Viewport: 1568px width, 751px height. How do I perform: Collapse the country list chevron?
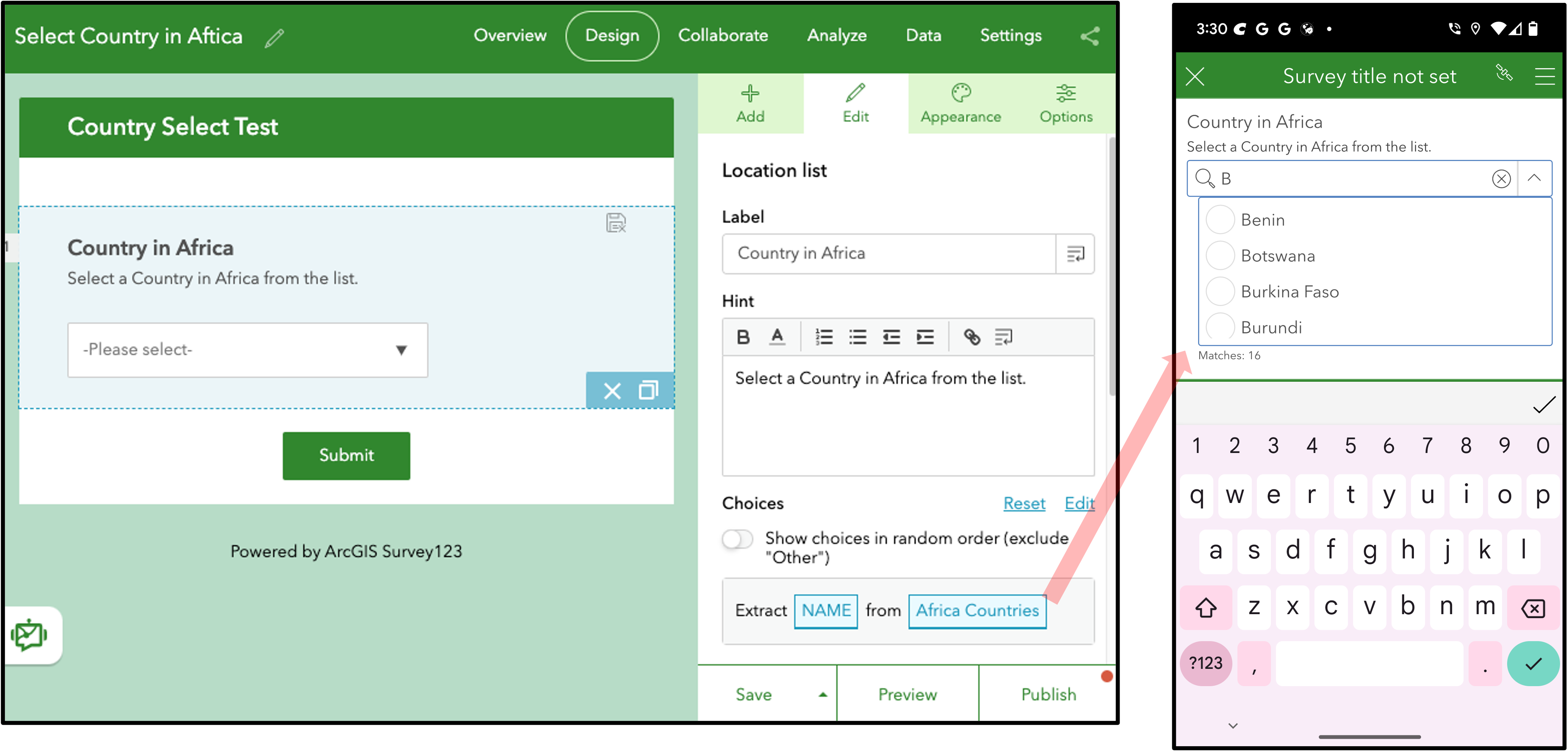pos(1534,178)
